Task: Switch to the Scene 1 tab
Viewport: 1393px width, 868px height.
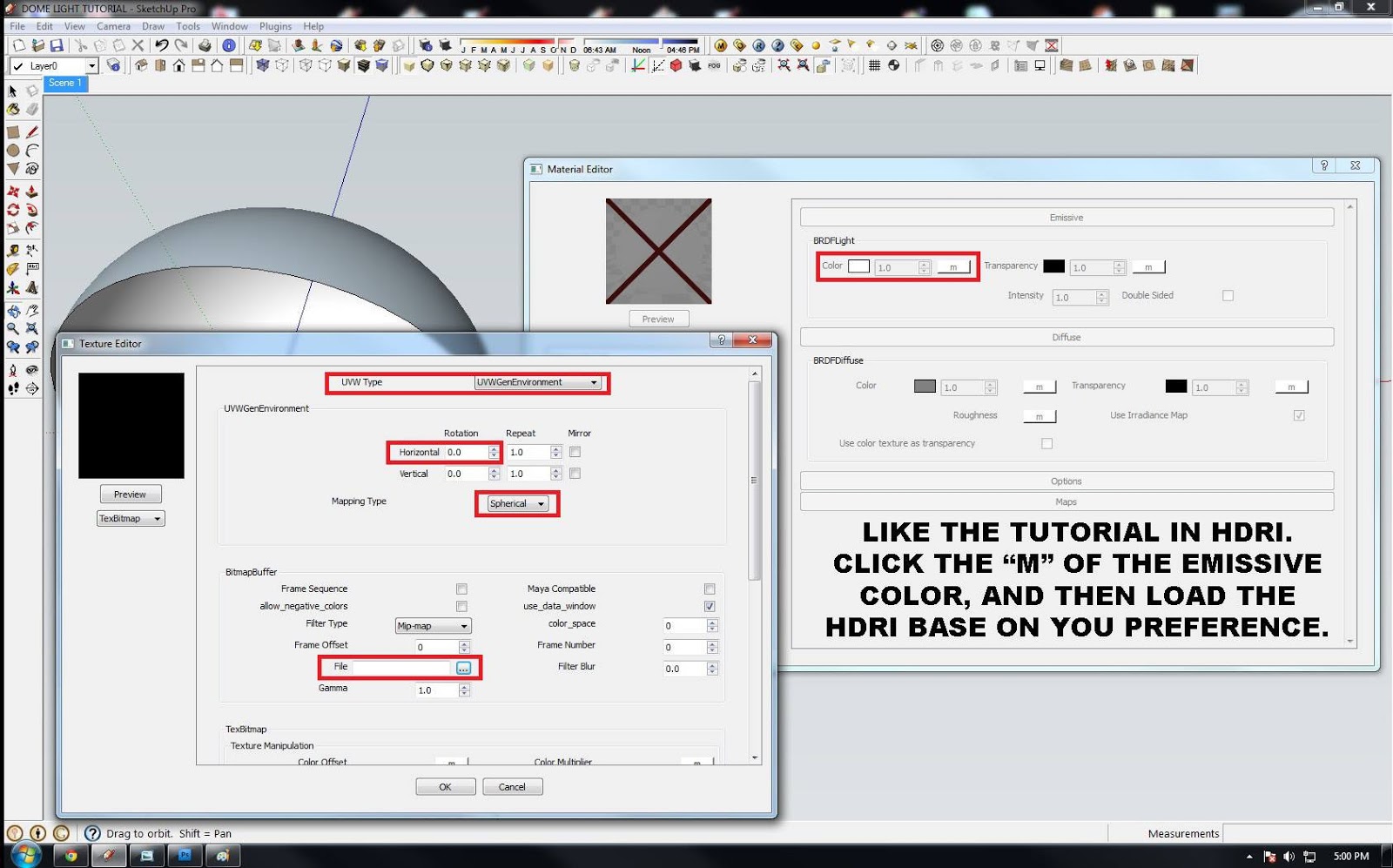Action: 65,84
